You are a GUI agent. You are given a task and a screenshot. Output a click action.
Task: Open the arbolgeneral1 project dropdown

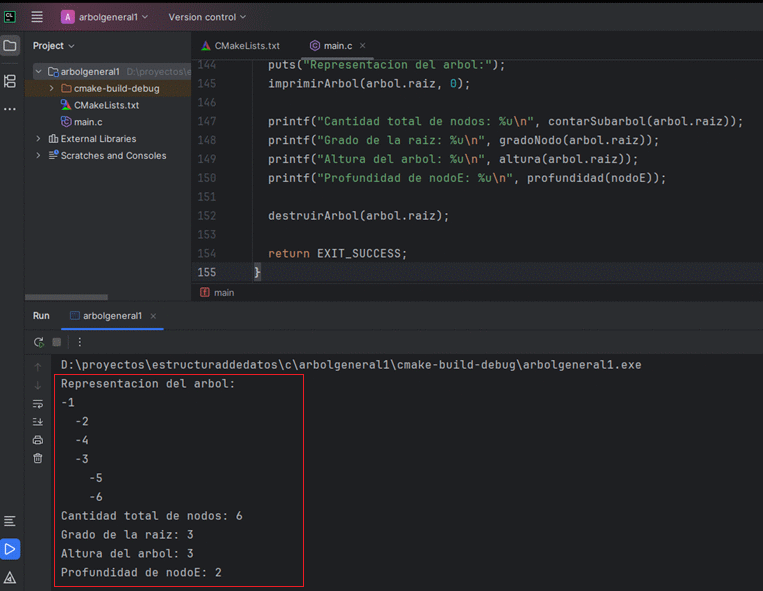[x=104, y=17]
